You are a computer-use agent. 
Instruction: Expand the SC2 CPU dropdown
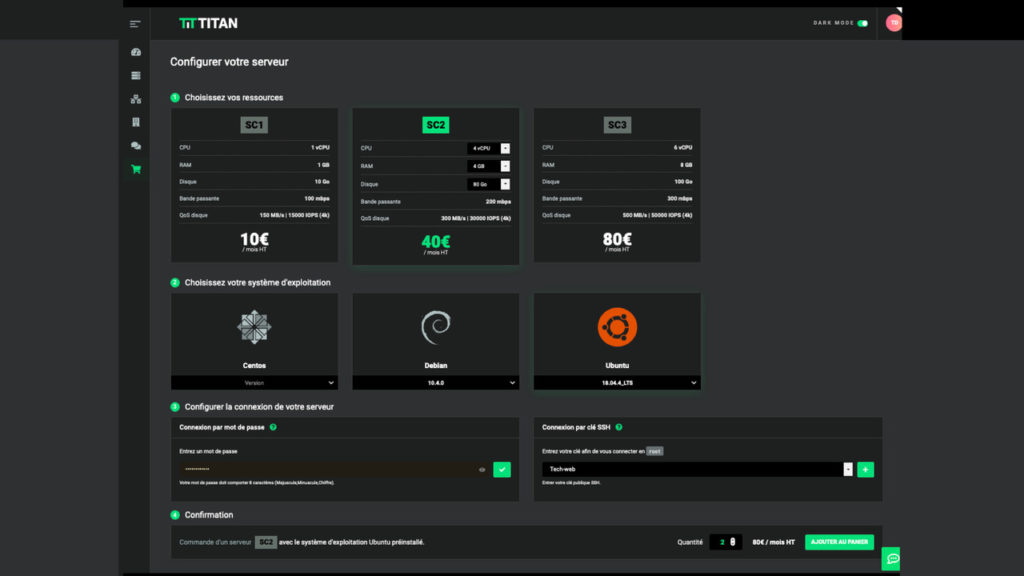tap(505, 148)
